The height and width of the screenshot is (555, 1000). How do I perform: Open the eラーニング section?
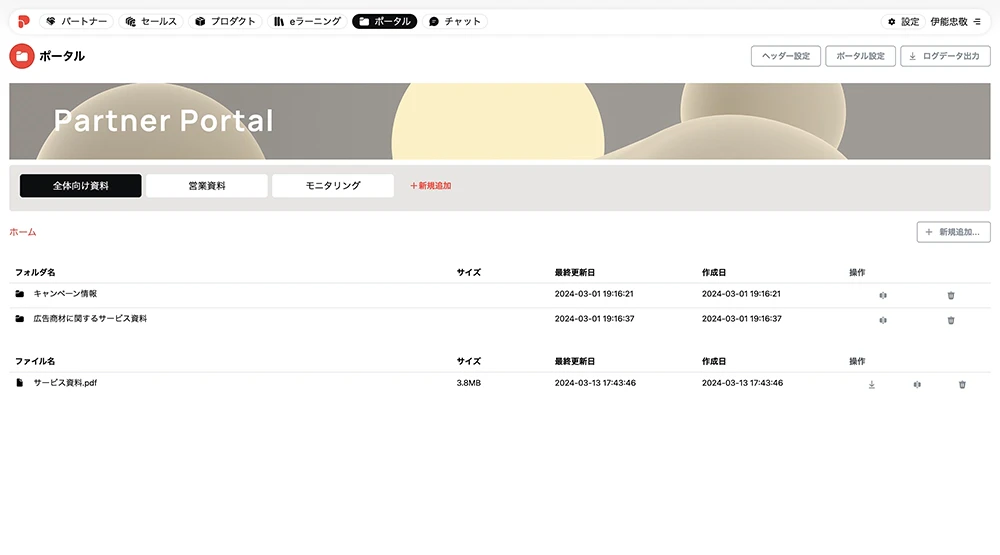pyautogui.click(x=307, y=21)
